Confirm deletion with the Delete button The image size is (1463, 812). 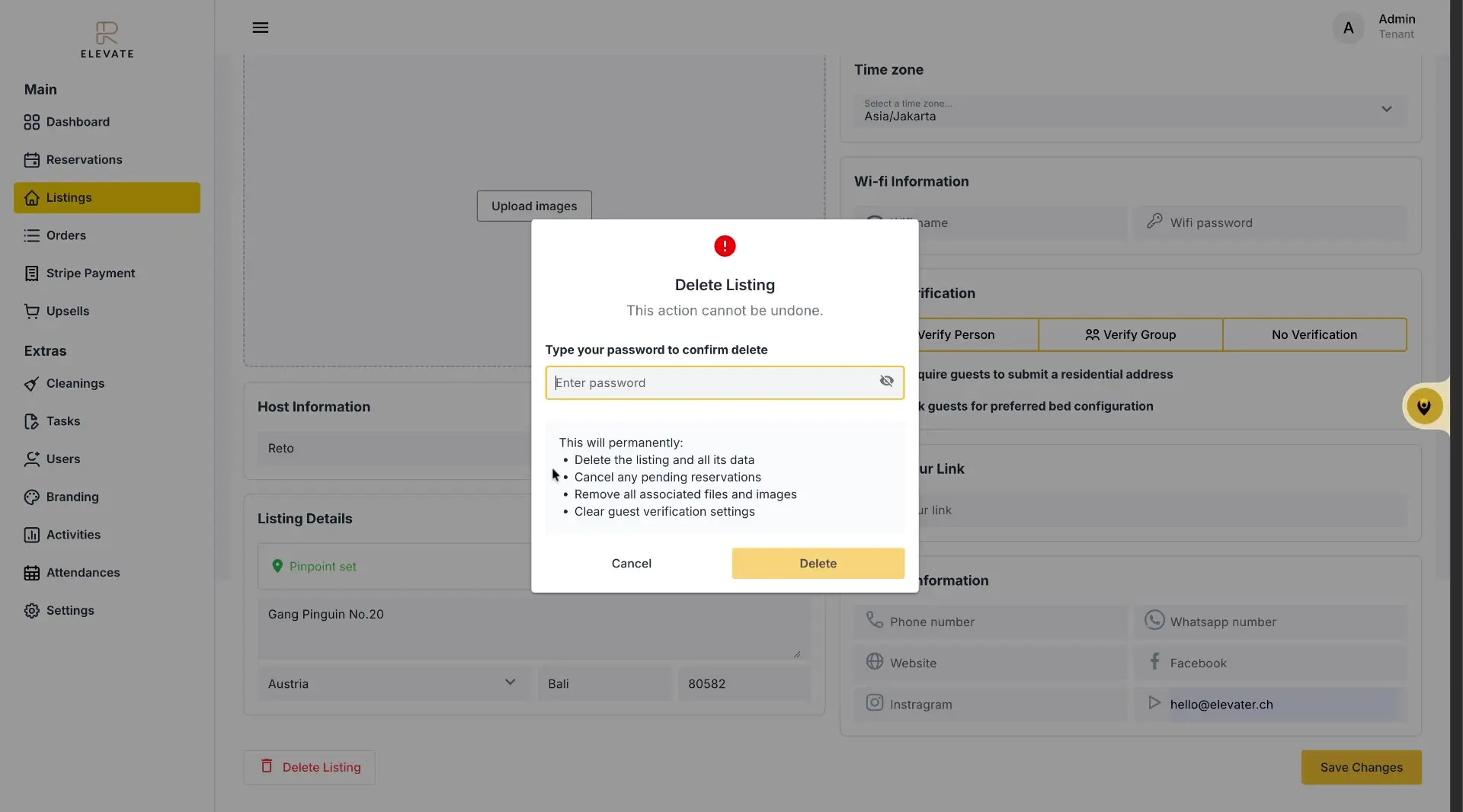[817, 564]
